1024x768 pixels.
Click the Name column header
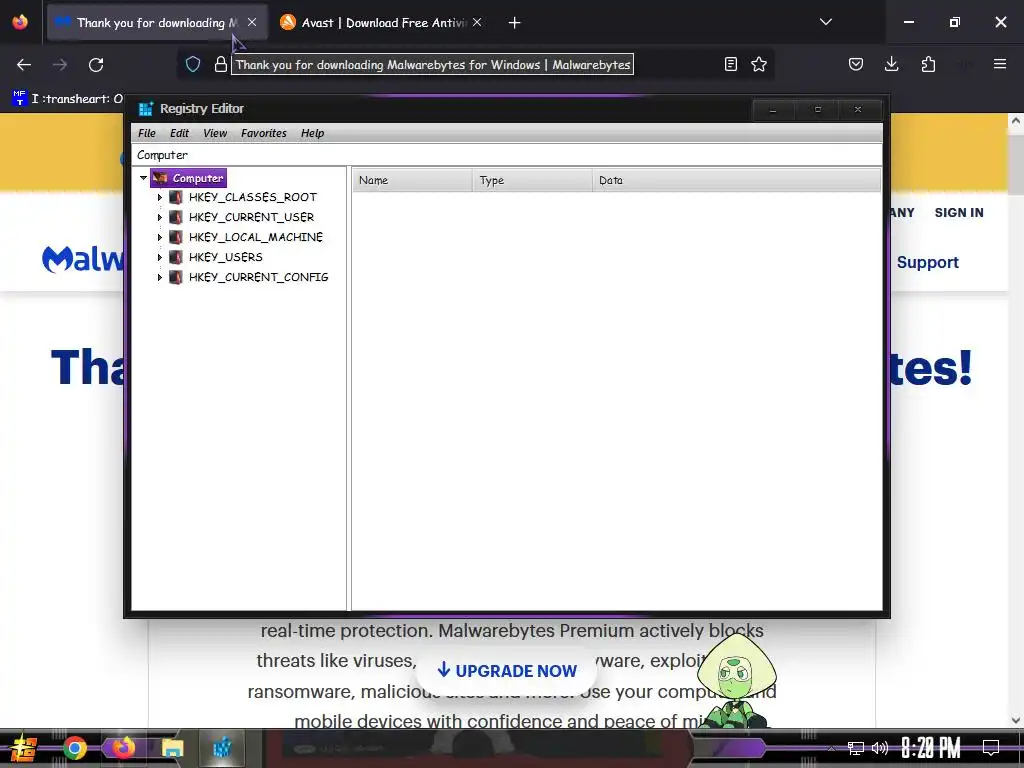click(412, 180)
